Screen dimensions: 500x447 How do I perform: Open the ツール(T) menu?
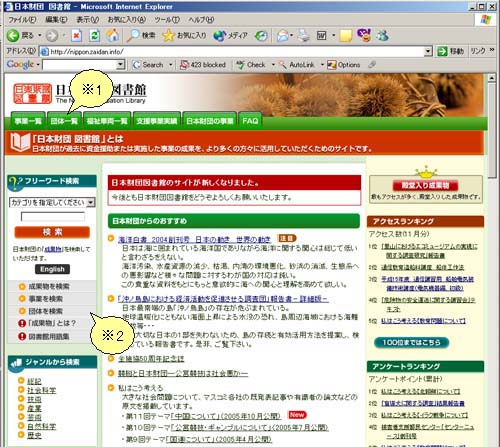click(167, 20)
